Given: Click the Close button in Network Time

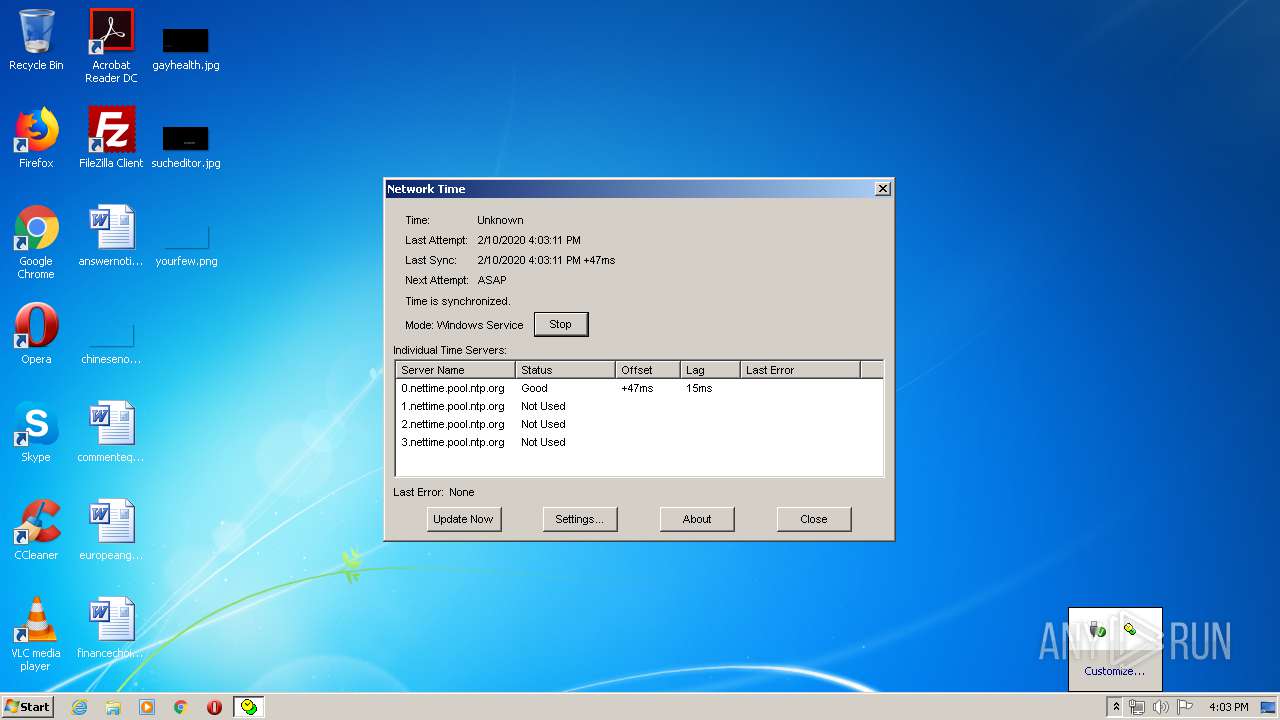Looking at the screenshot, I should click(x=814, y=519).
